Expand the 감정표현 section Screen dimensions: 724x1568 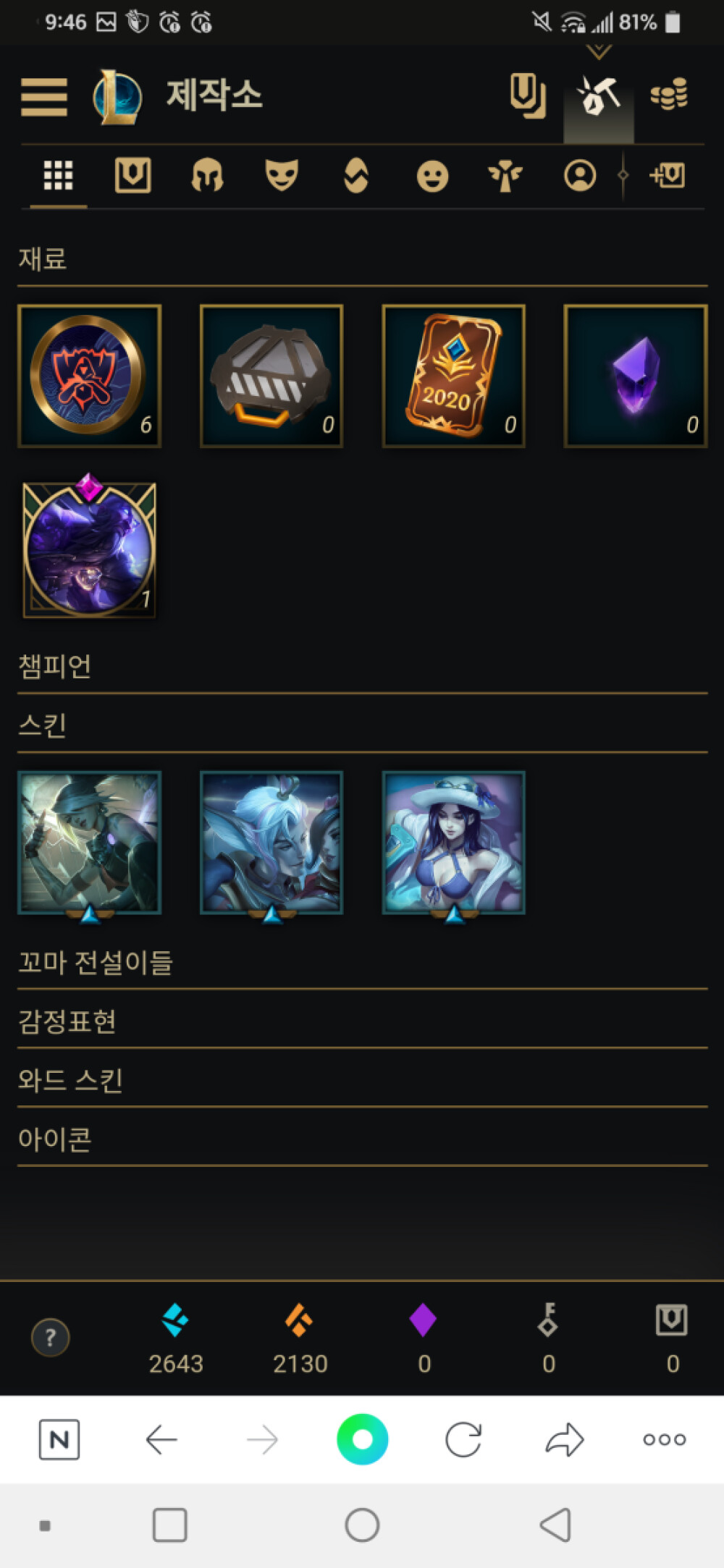[x=362, y=1021]
